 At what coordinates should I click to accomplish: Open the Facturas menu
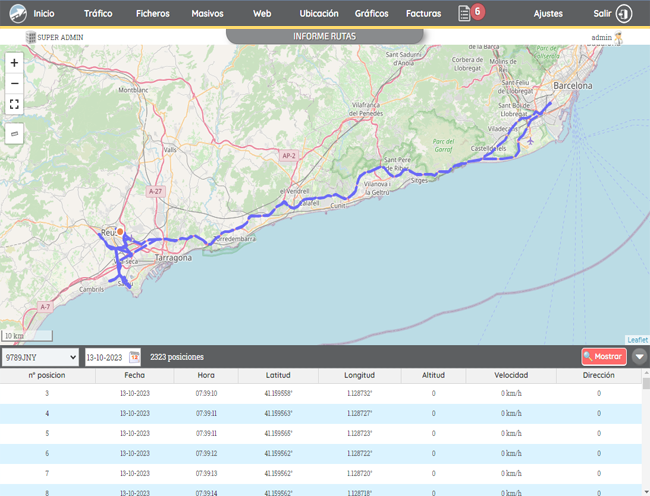tap(423, 14)
